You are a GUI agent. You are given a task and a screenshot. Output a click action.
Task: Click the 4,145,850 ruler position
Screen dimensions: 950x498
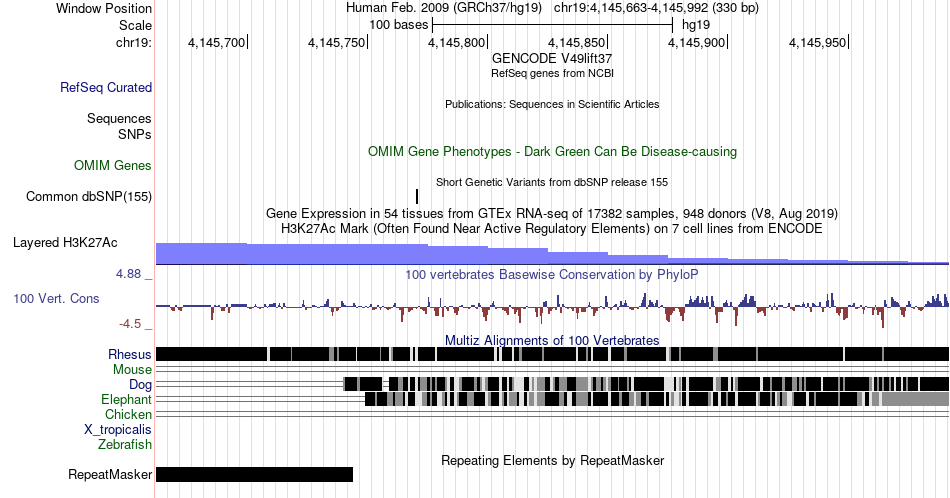[x=576, y=42]
